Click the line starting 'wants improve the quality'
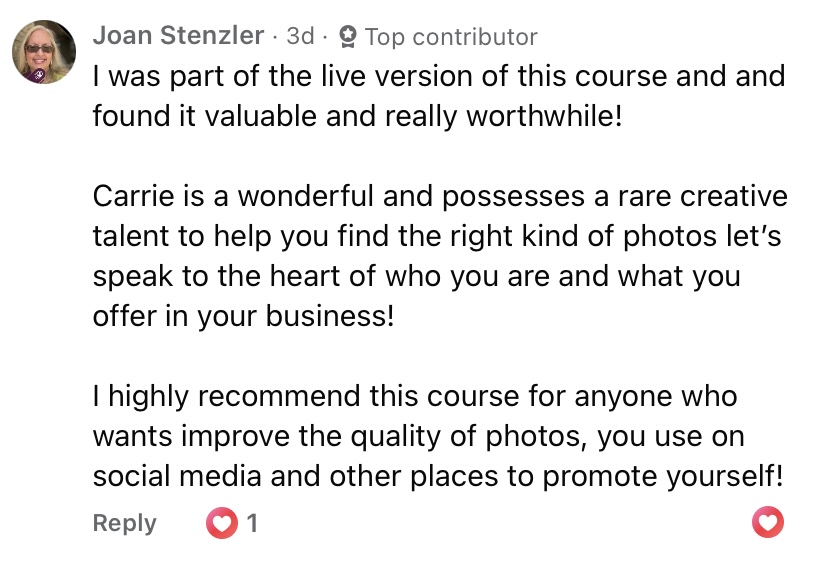The image size is (816, 568). (x=418, y=436)
